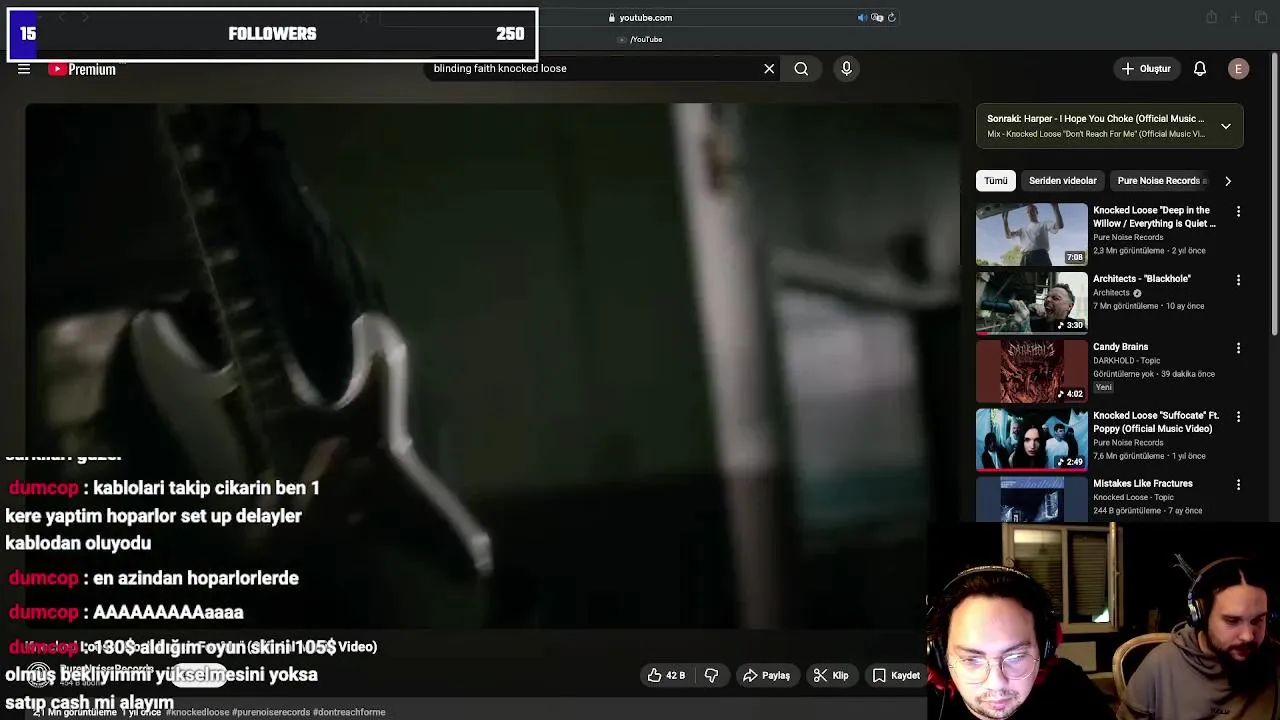The width and height of the screenshot is (1280, 720).
Task: Show more filter chips arrow
Action: click(1228, 181)
